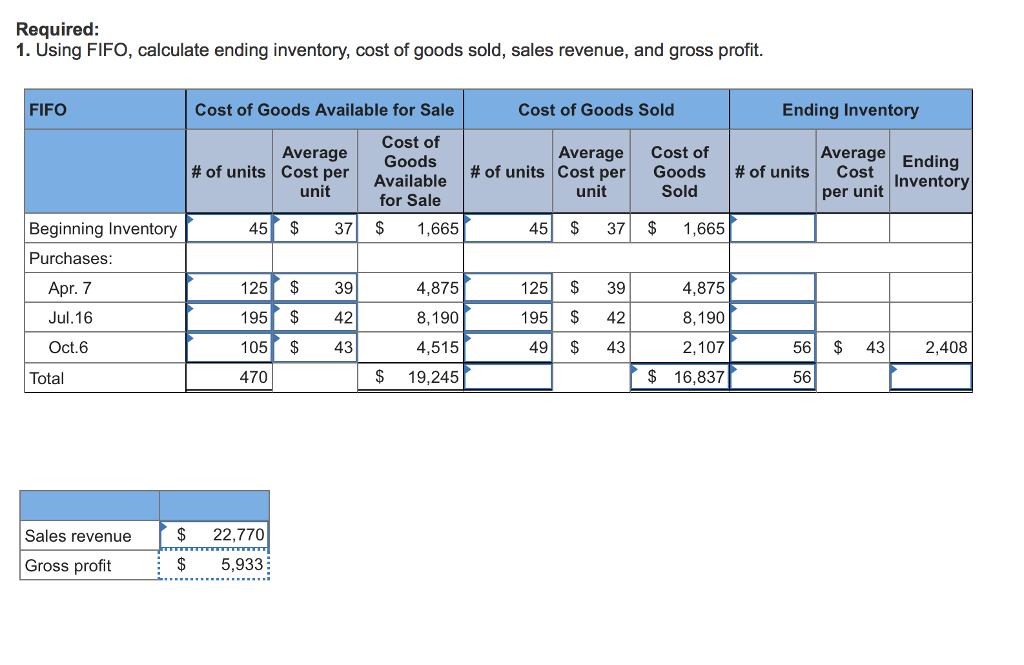Viewport: 1024px width, 665px height.
Task: Select the Cost of Goods Sold column header
Action: coord(599,109)
